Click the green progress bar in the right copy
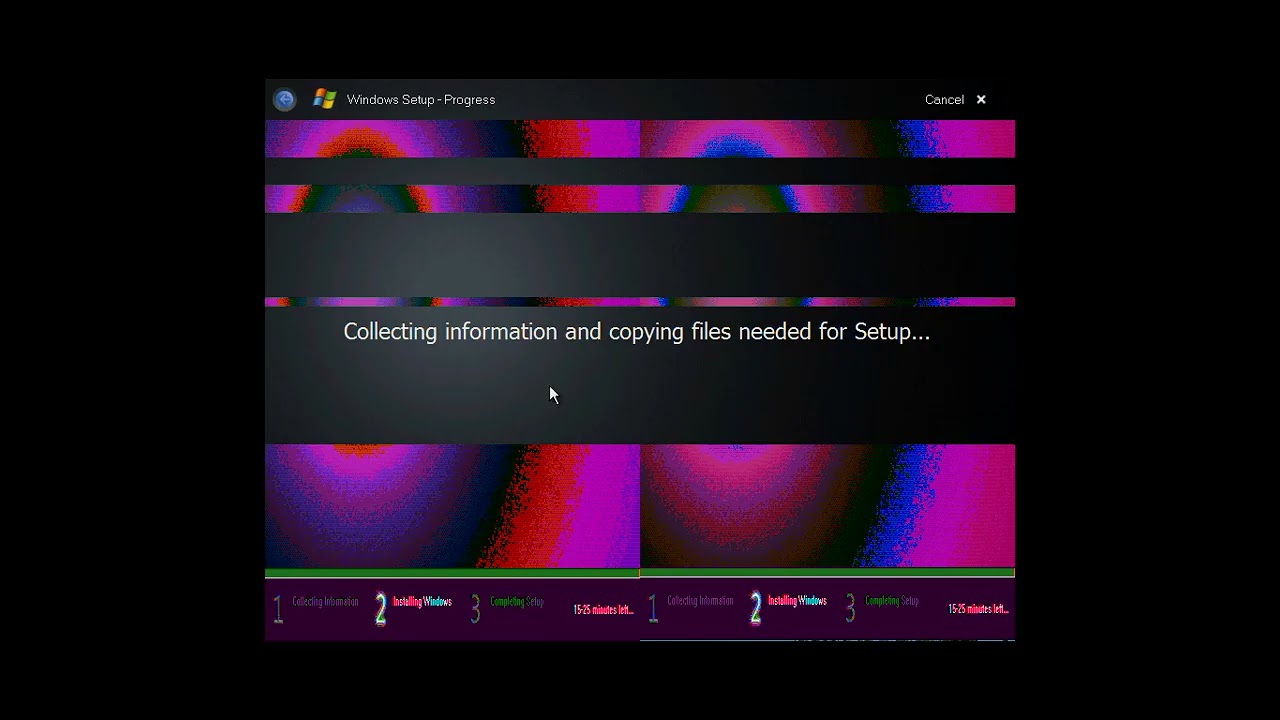 pyautogui.click(x=827, y=573)
